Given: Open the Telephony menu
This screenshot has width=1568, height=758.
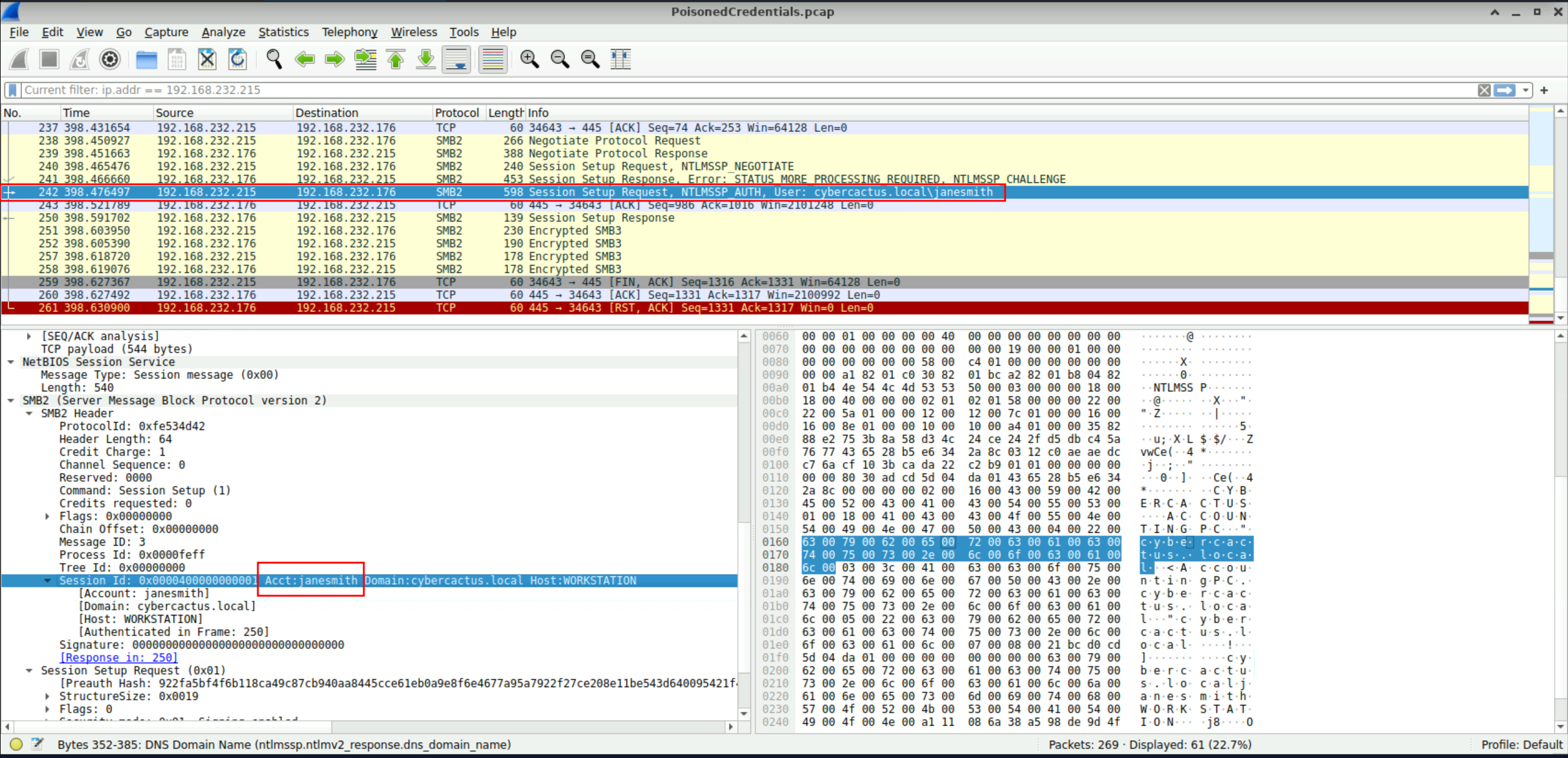Looking at the screenshot, I should pos(349,32).
